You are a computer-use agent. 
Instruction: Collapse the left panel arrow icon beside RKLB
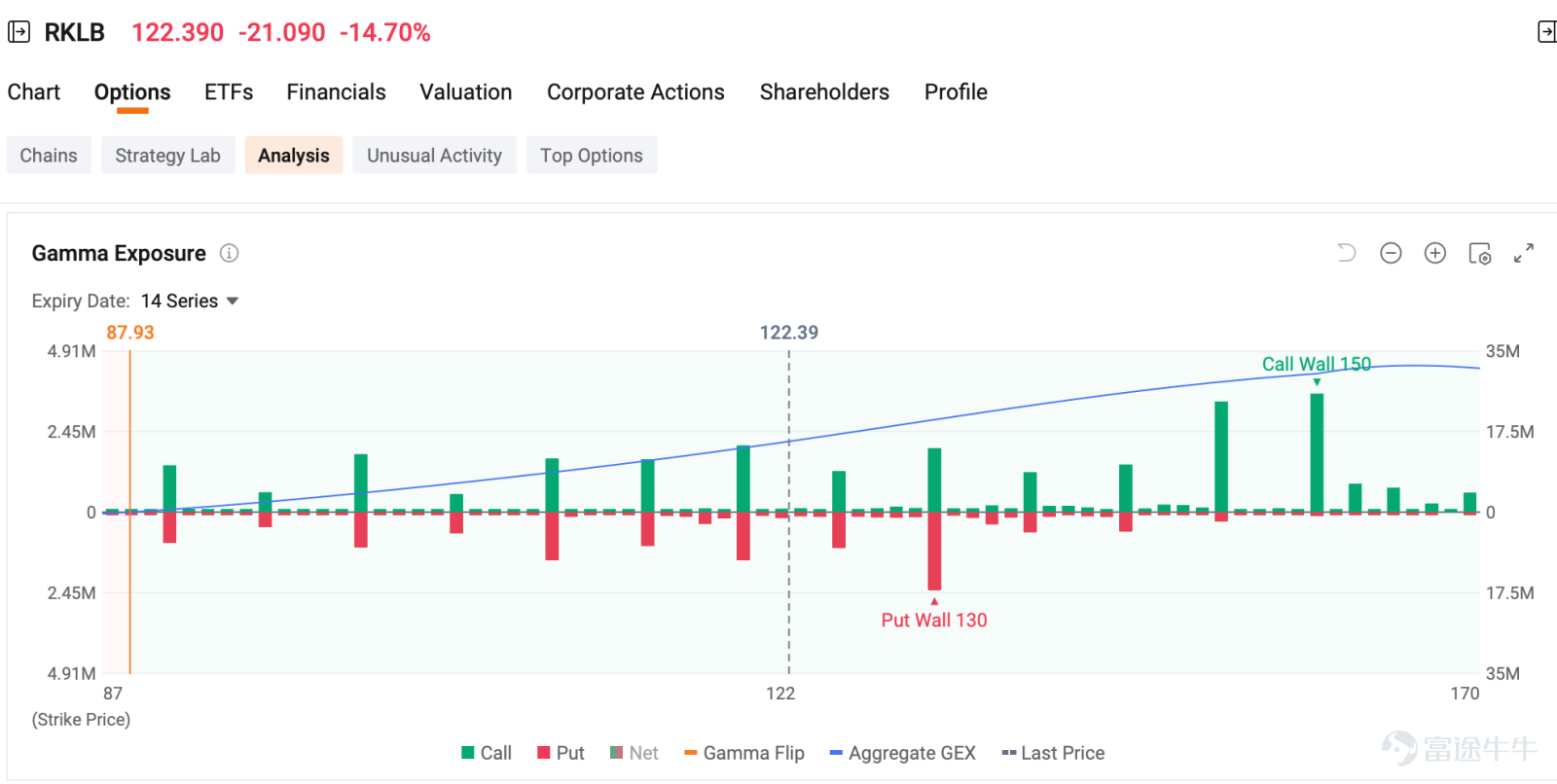pos(18,32)
